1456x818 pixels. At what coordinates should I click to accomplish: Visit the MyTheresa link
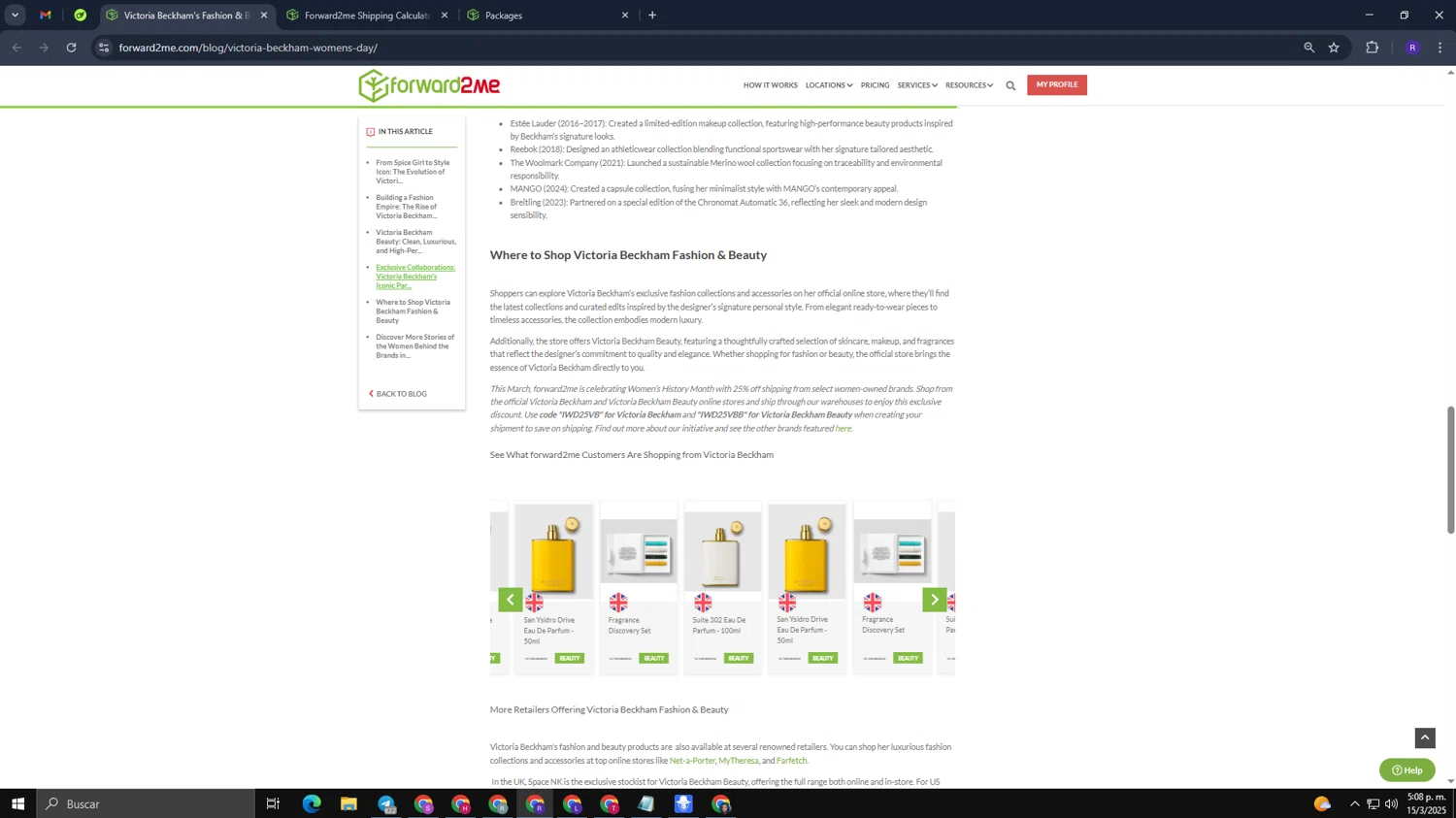point(739,761)
